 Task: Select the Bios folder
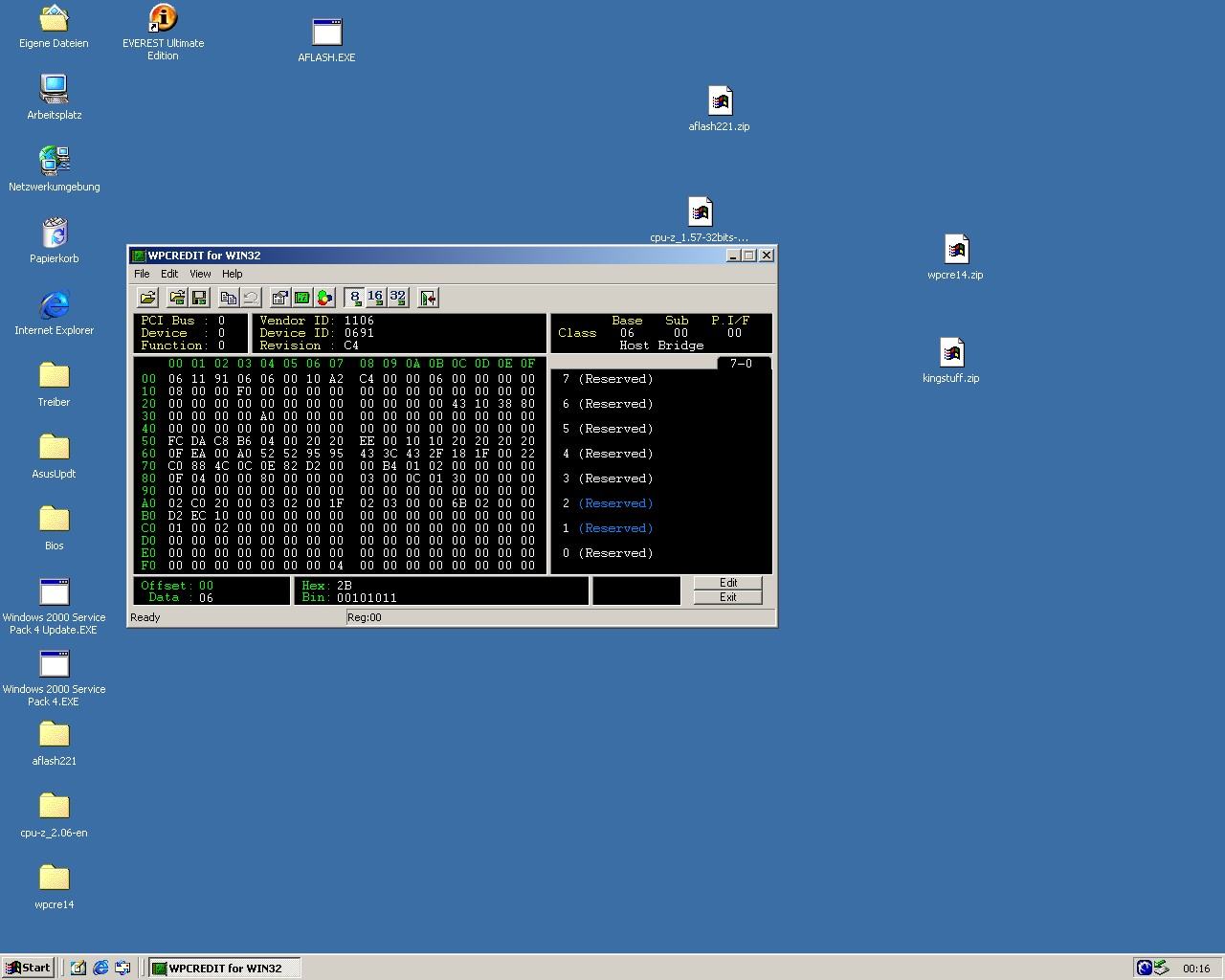(x=55, y=528)
